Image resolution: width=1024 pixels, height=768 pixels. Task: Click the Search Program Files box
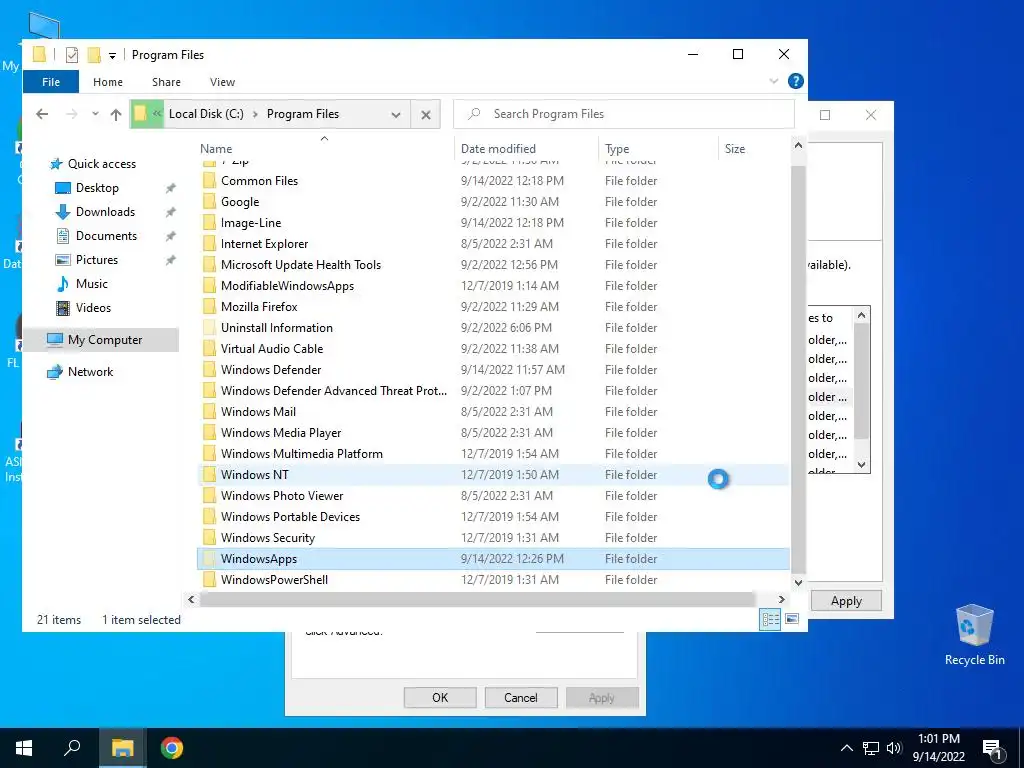click(624, 114)
